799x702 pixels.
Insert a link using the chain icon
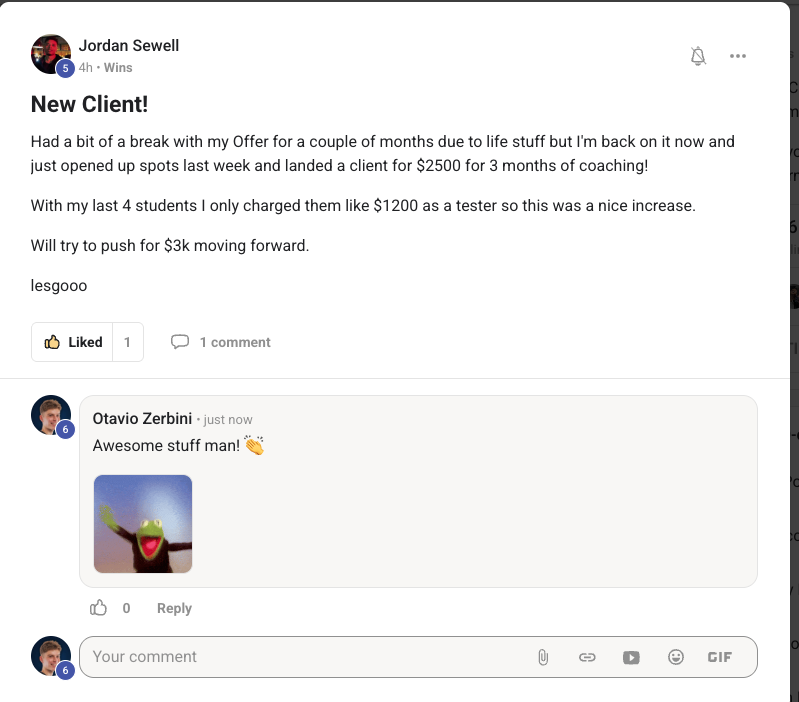pos(587,657)
